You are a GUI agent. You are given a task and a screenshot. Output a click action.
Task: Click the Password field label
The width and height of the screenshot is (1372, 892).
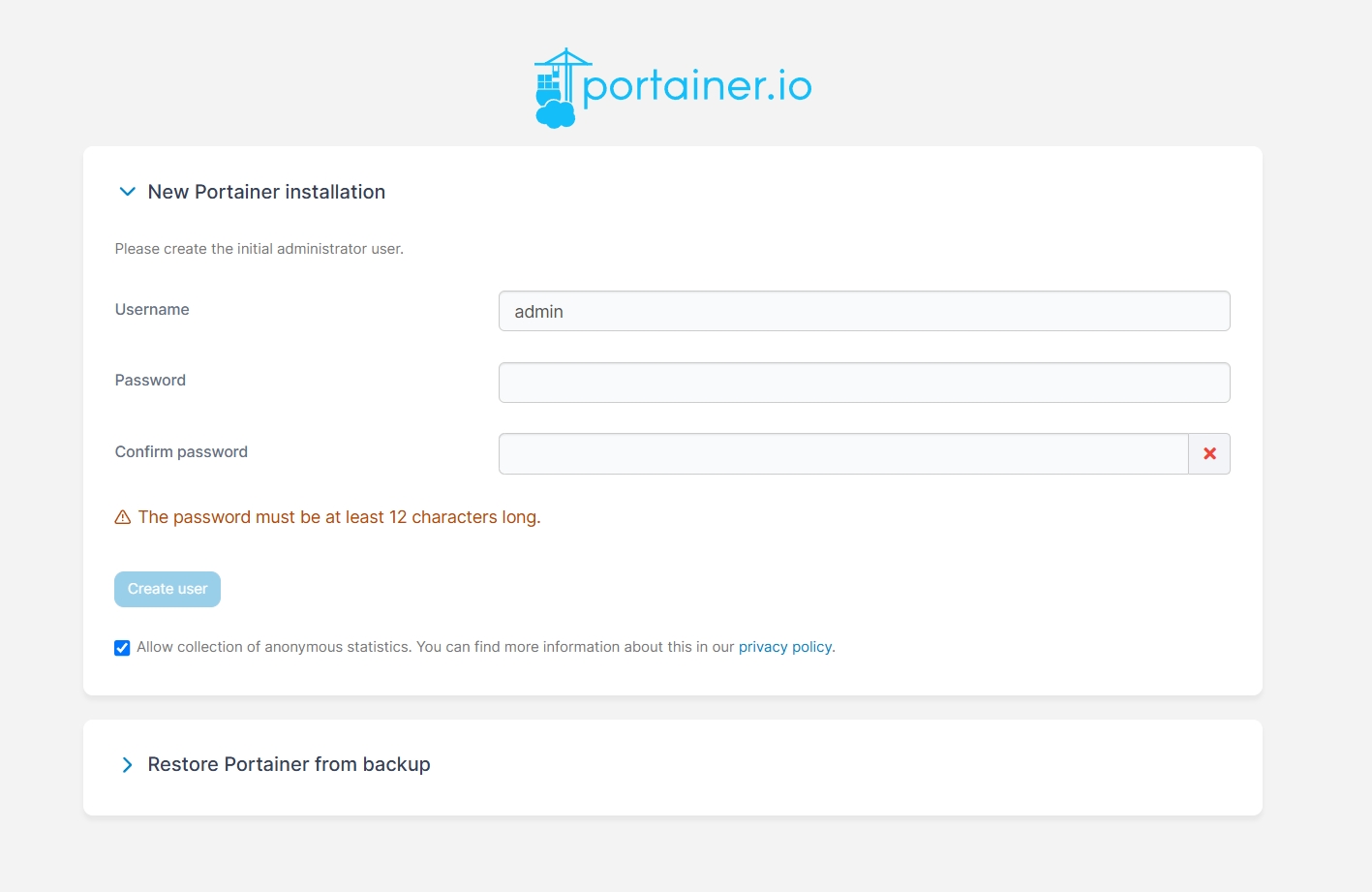[150, 381]
